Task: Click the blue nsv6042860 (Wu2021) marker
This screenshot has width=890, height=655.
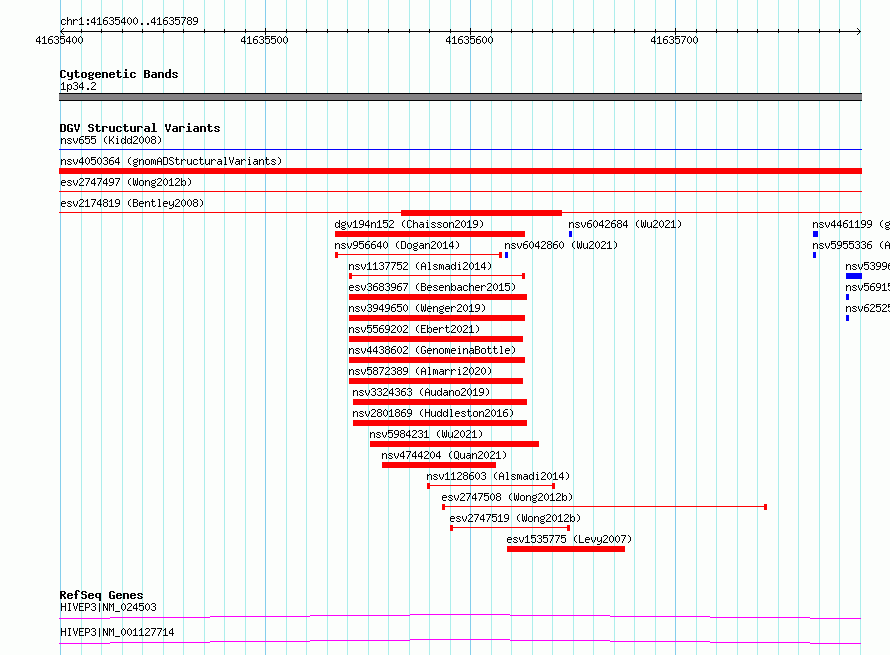Action: (x=506, y=255)
